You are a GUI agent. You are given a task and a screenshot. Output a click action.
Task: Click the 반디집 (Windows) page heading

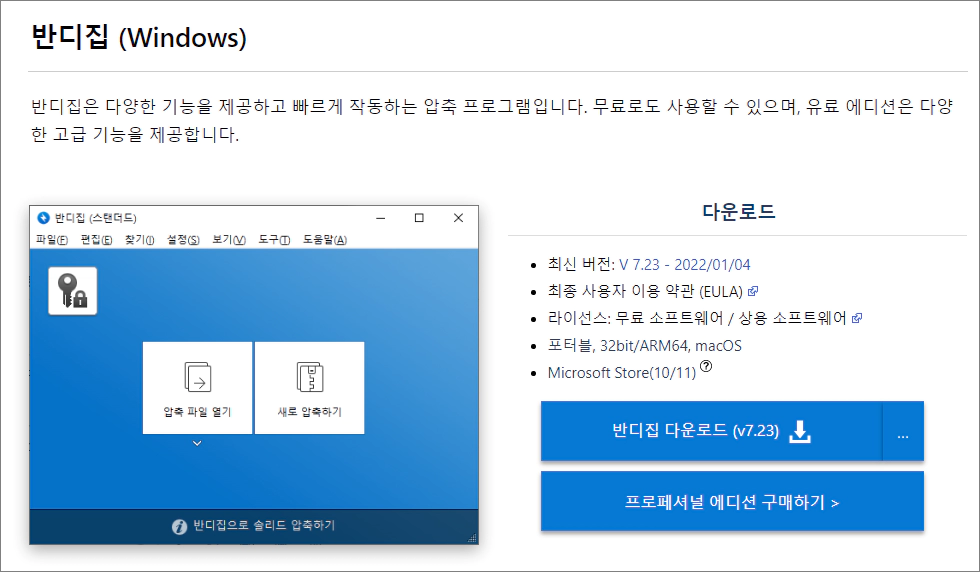click(x=139, y=37)
